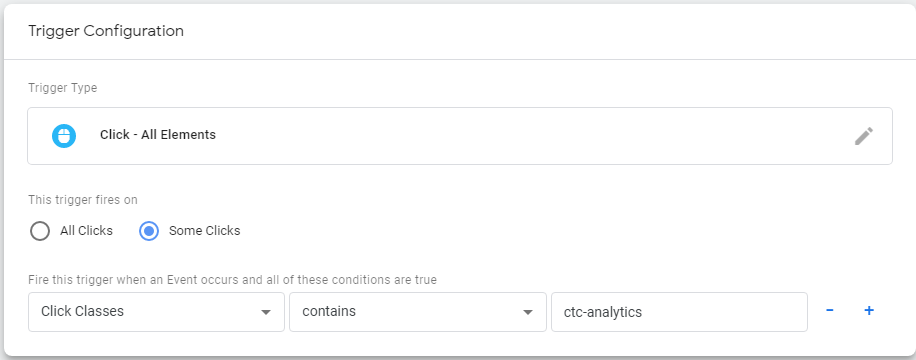Click the "All Clicks" text label

pos(86,231)
